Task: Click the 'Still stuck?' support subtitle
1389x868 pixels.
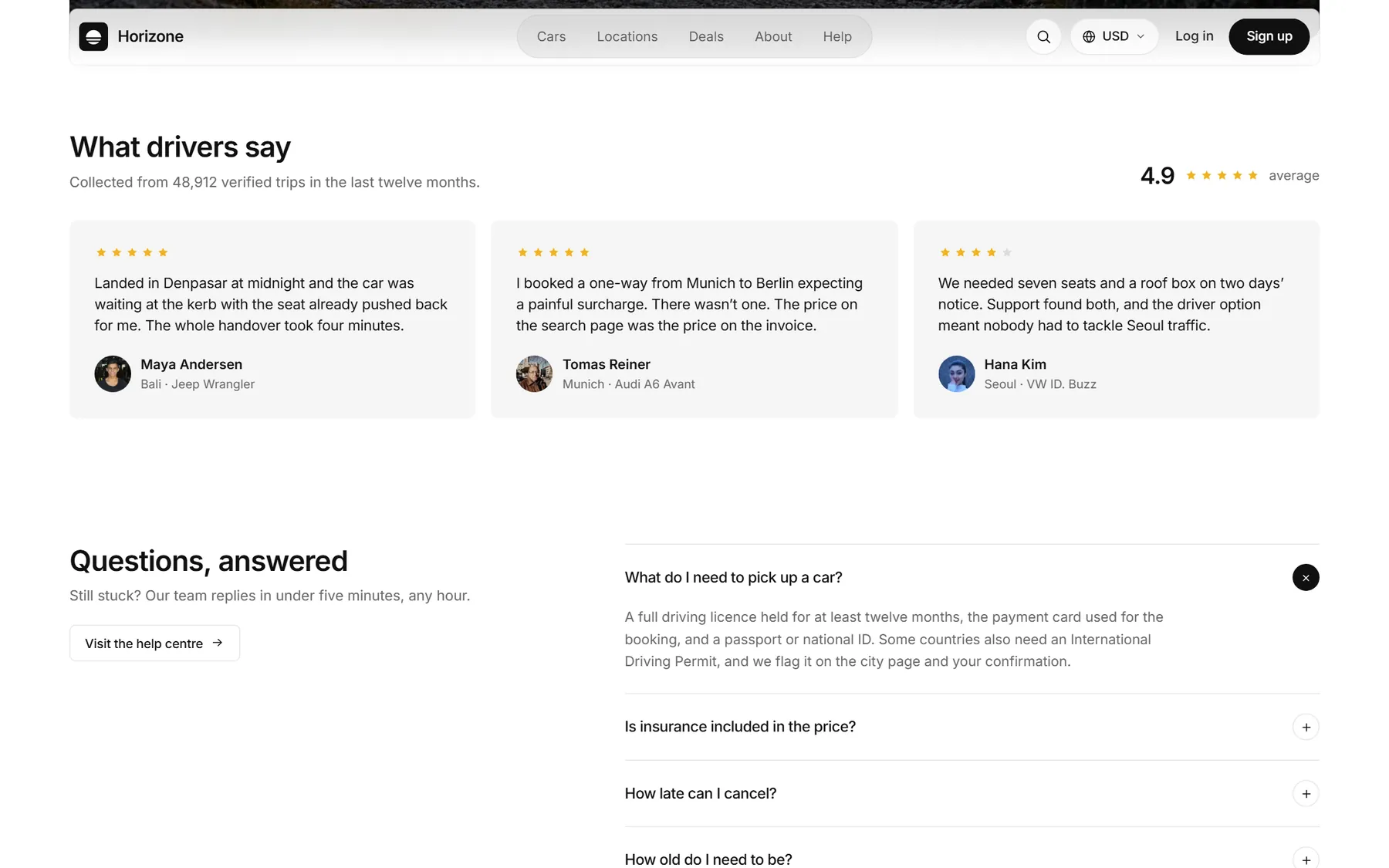Action: point(269,596)
